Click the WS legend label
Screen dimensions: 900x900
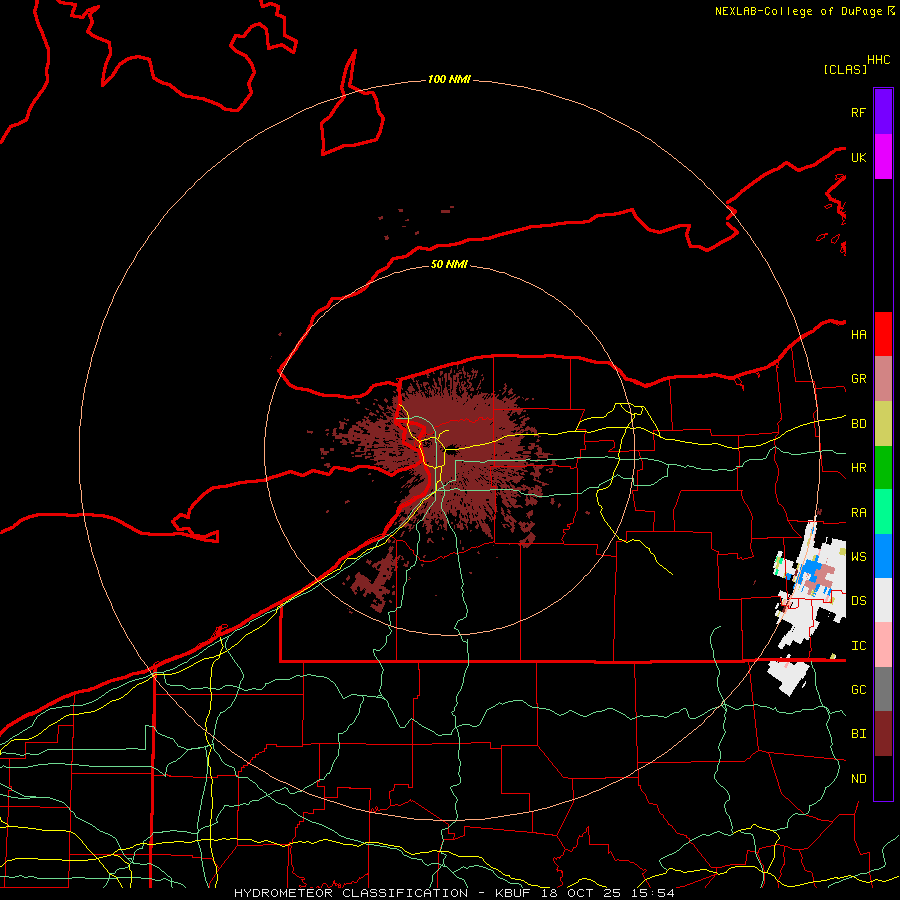pyautogui.click(x=858, y=557)
